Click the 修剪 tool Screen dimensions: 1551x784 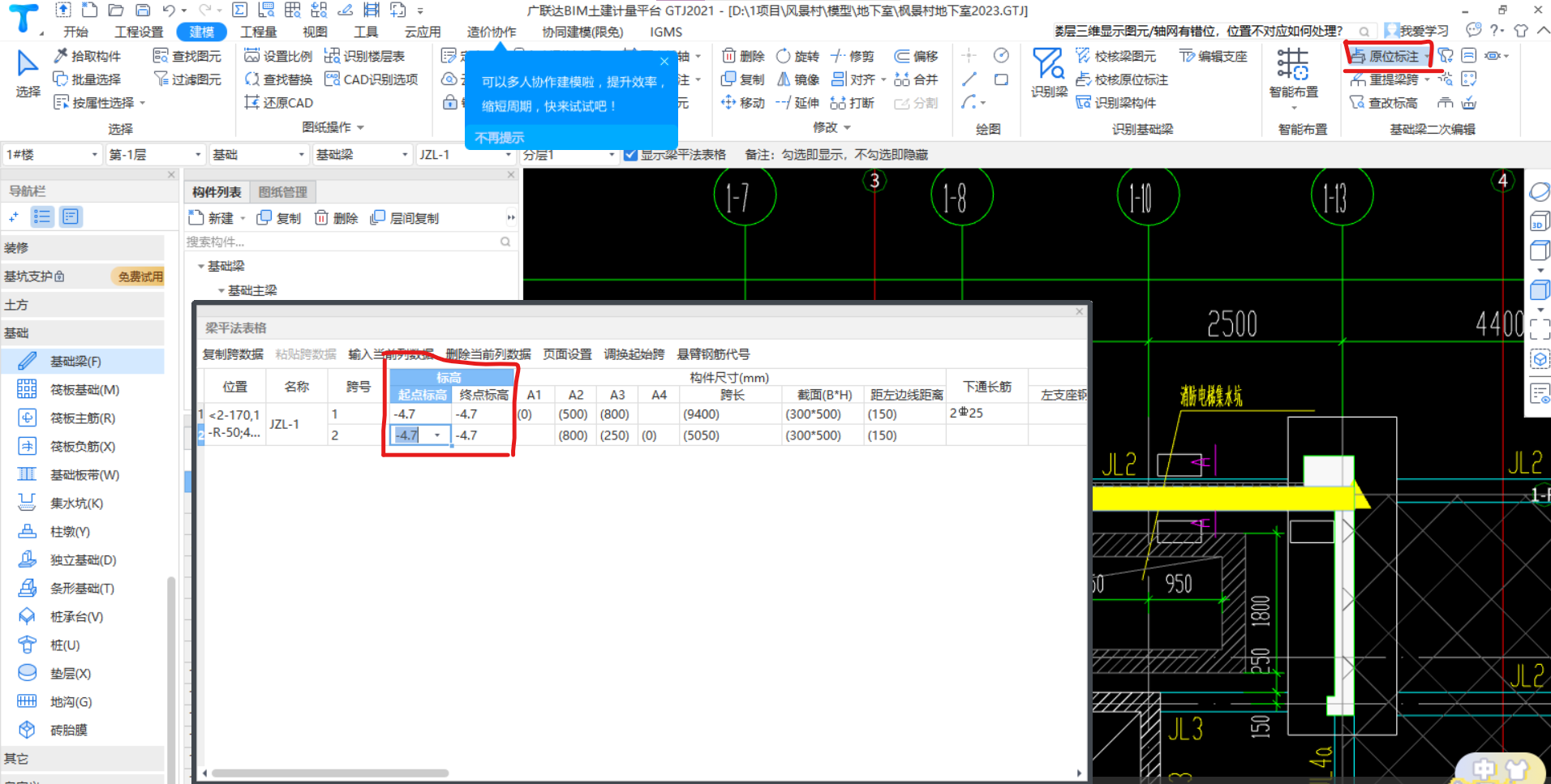coord(853,56)
